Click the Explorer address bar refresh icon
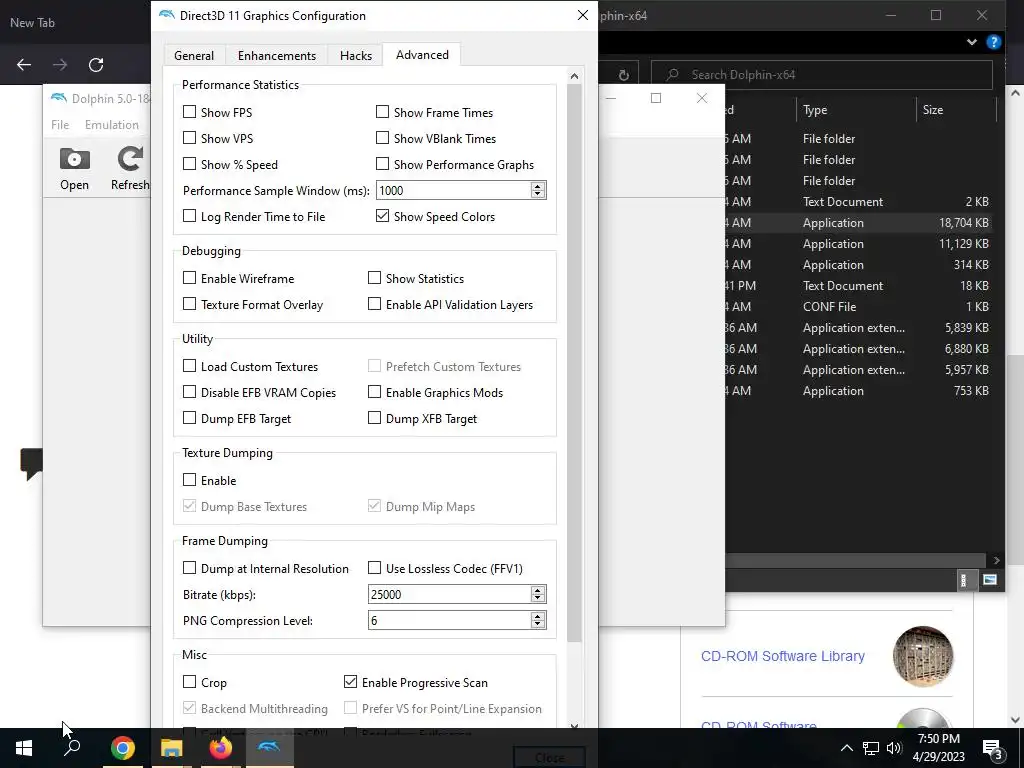 tap(624, 74)
